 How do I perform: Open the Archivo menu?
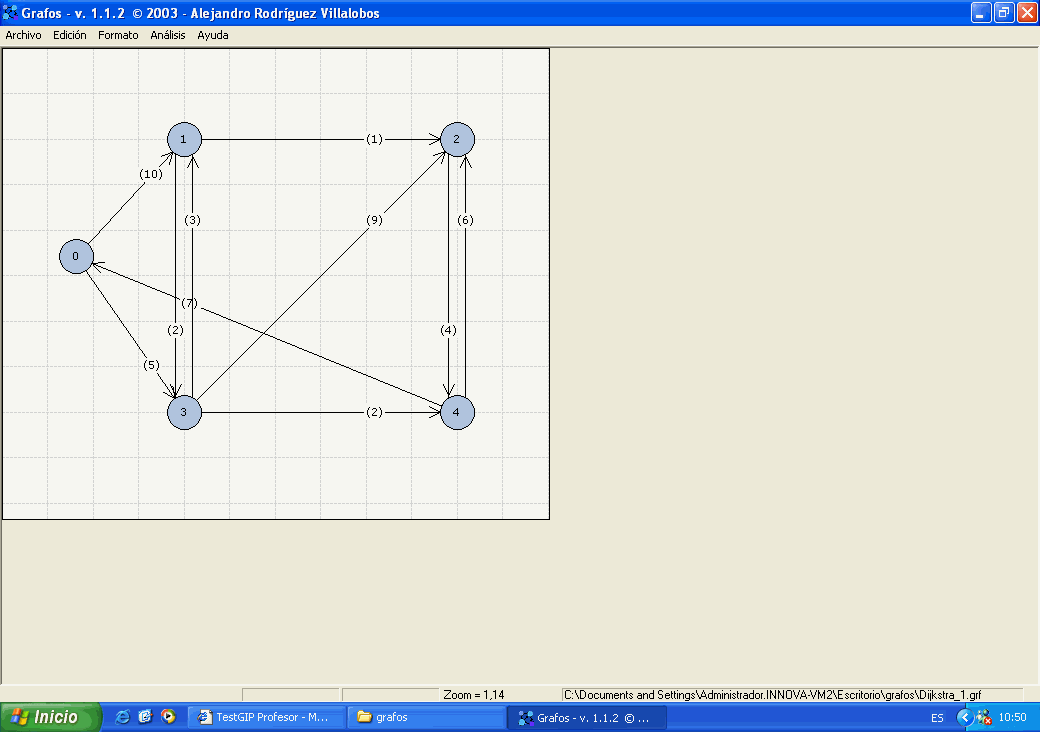(x=24, y=35)
